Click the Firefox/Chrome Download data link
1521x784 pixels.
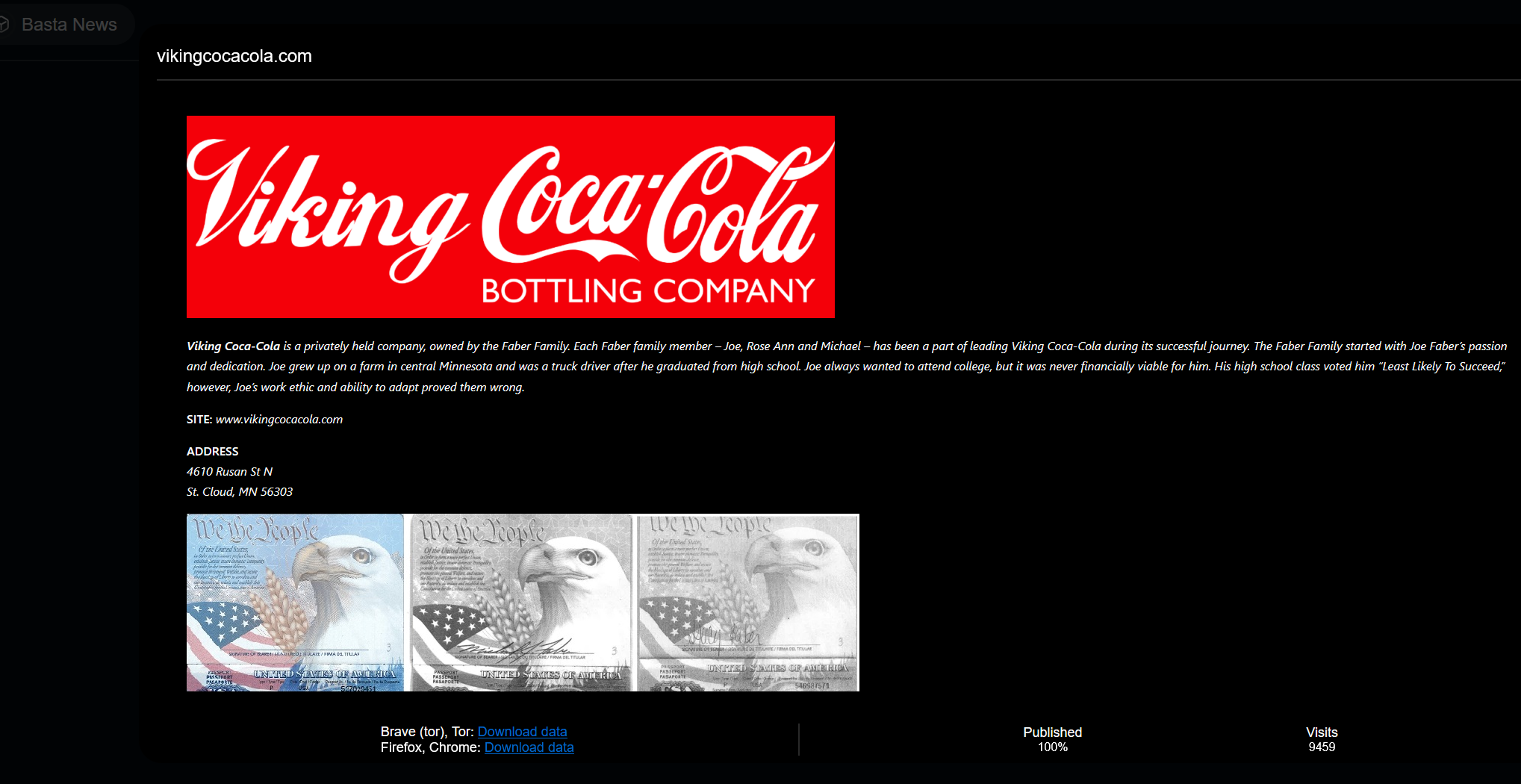pos(529,747)
